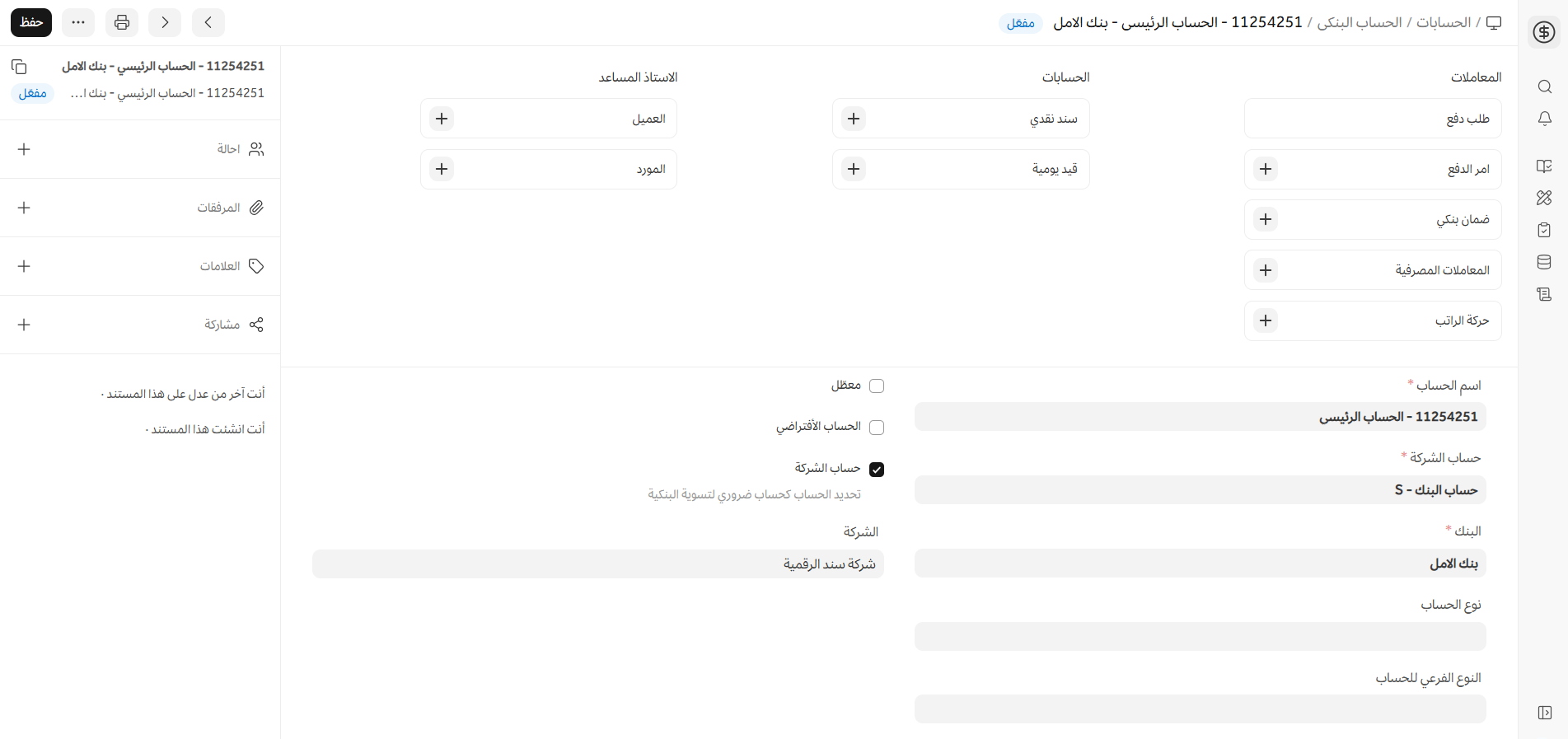Viewport: 1568px width, 739px height.
Task: Add a new امر الدفع payment order
Action: click(1266, 169)
